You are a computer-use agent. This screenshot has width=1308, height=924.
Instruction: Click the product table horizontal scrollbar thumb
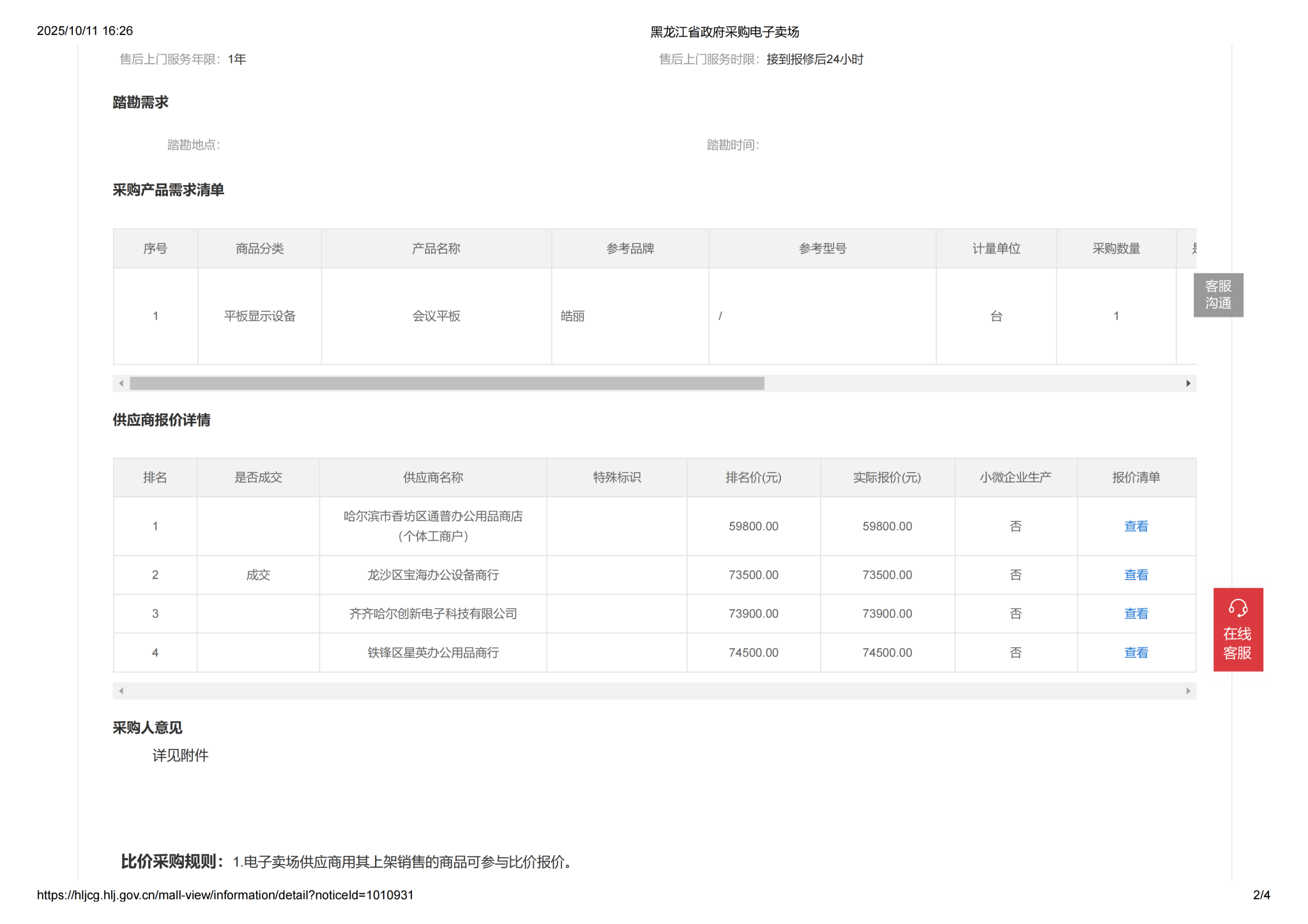446,383
